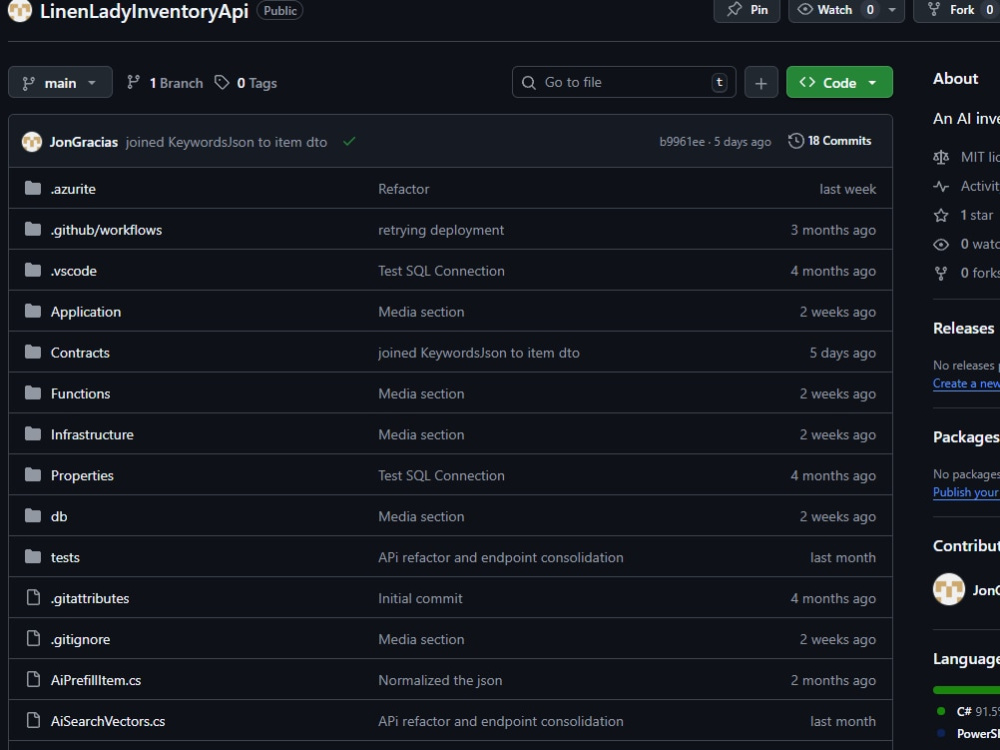Click the star icon in About
The width and height of the screenshot is (1000, 750).
click(x=941, y=216)
